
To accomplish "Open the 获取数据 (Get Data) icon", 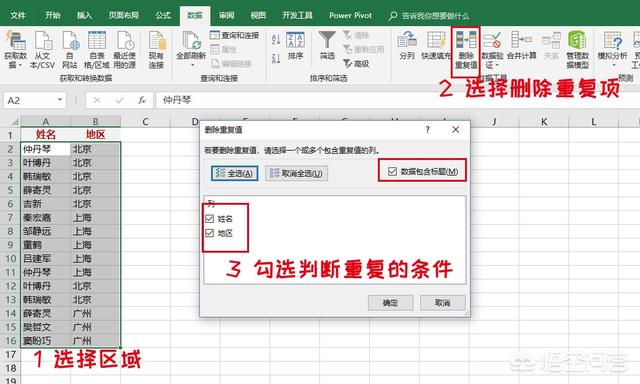I will 16,40.
